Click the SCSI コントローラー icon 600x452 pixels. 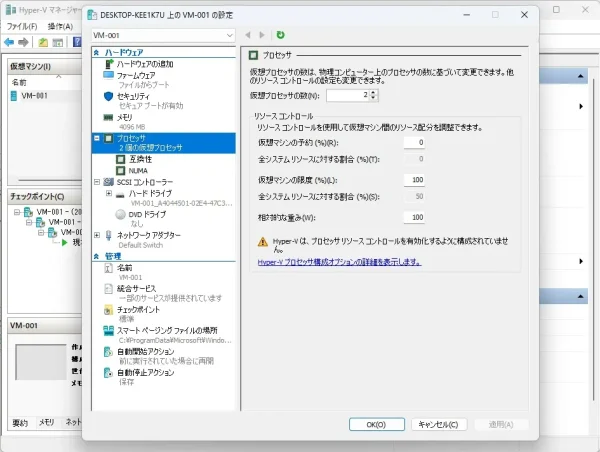(109, 182)
